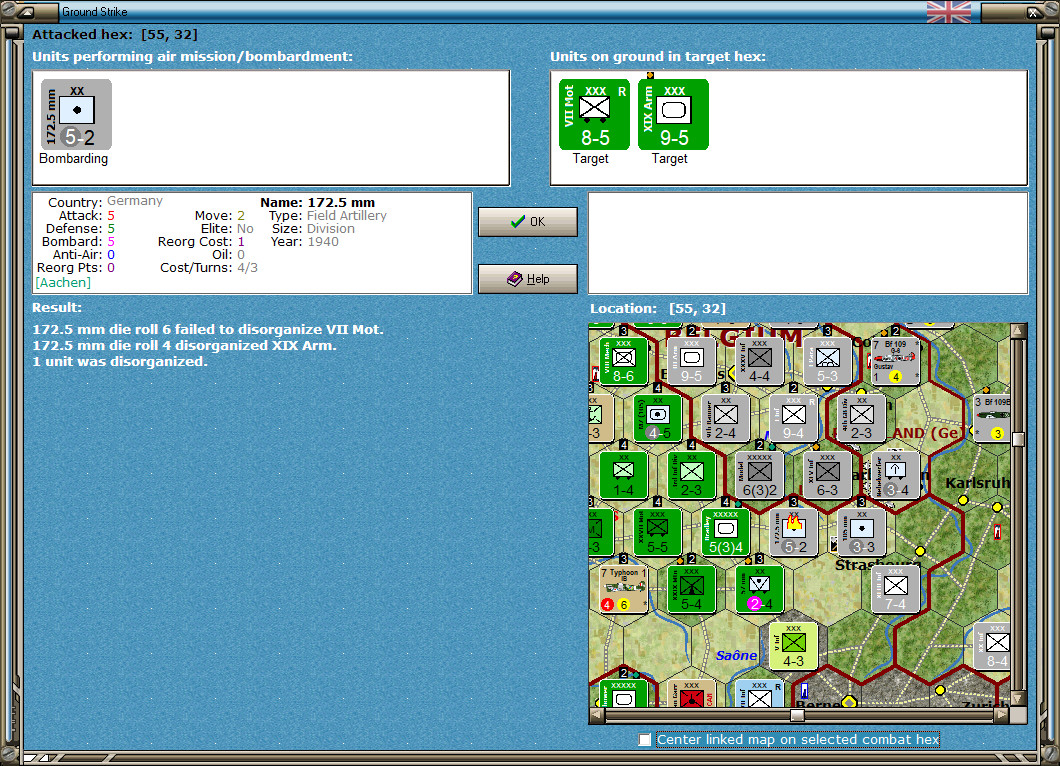Screen dimensions: 1060x766
Task: Click the Aachen location link
Action: (x=63, y=283)
